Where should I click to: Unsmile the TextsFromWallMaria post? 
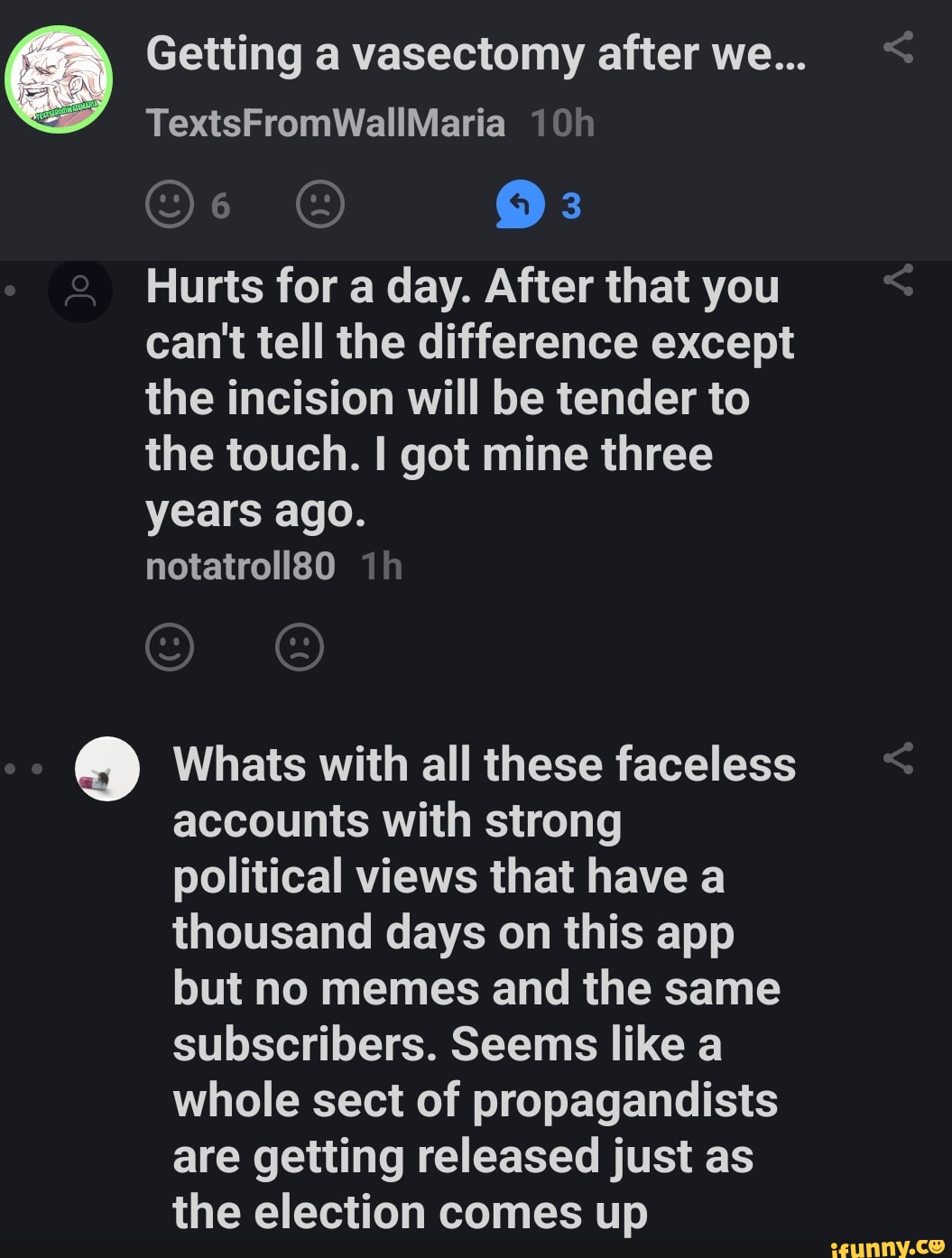click(320, 204)
